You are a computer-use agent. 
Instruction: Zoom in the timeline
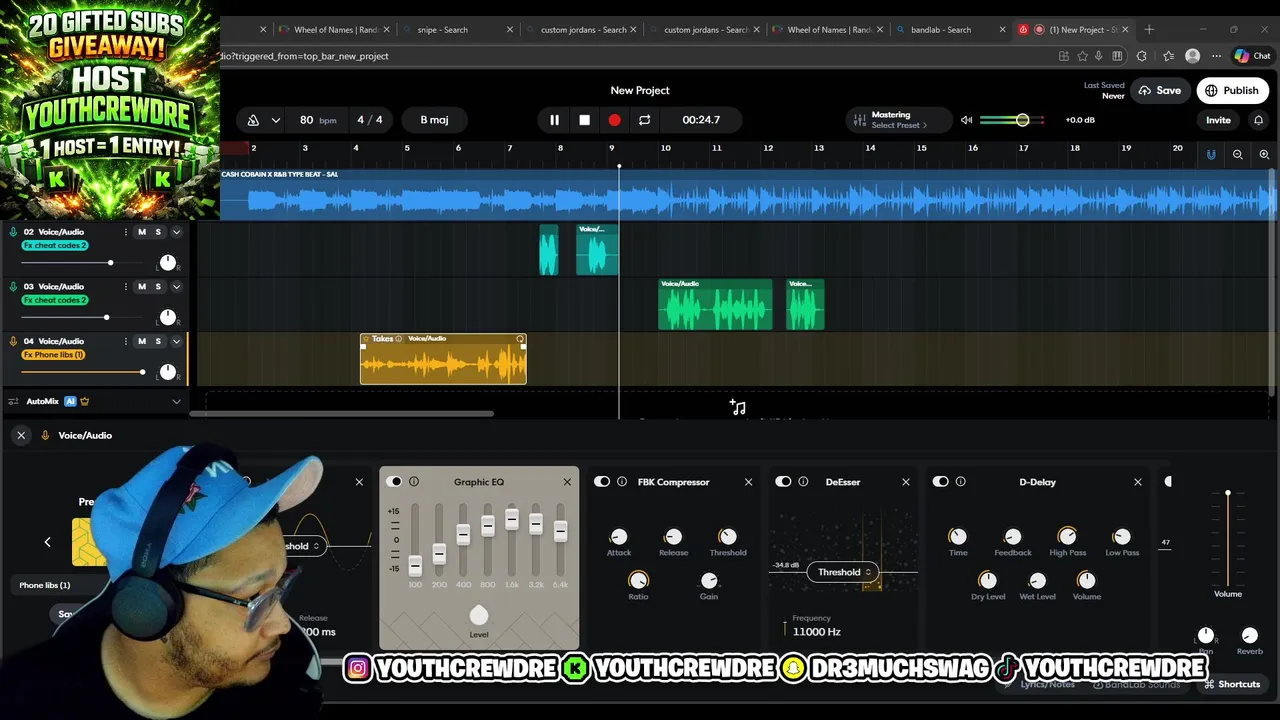tap(1264, 154)
